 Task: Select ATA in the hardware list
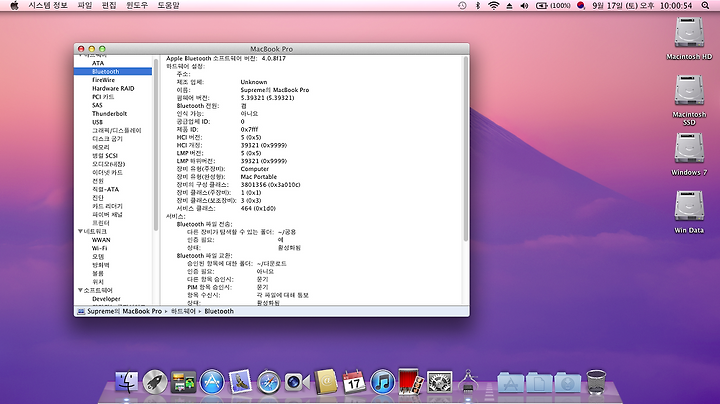98,63
